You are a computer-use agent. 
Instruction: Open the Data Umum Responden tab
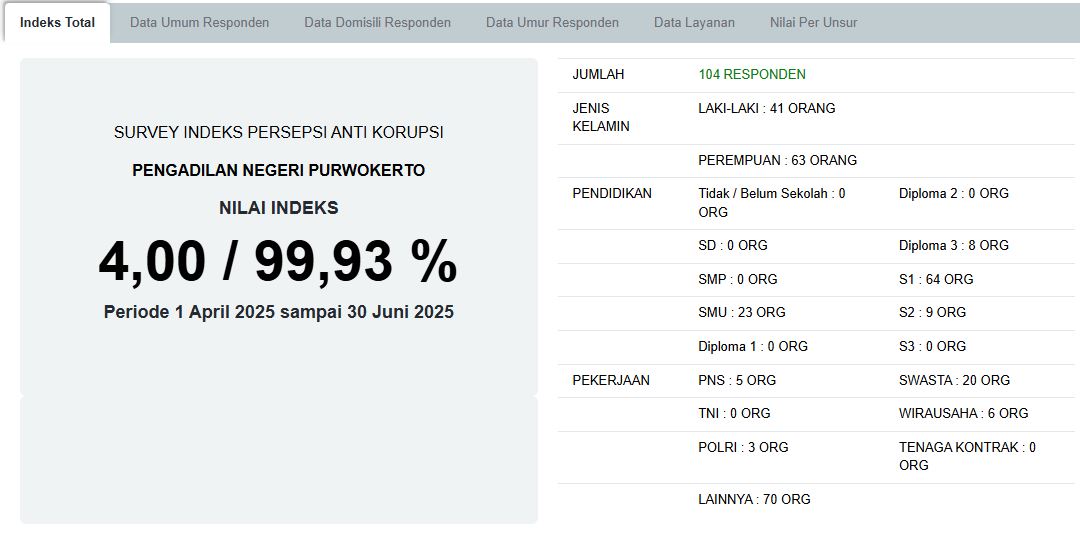(199, 22)
